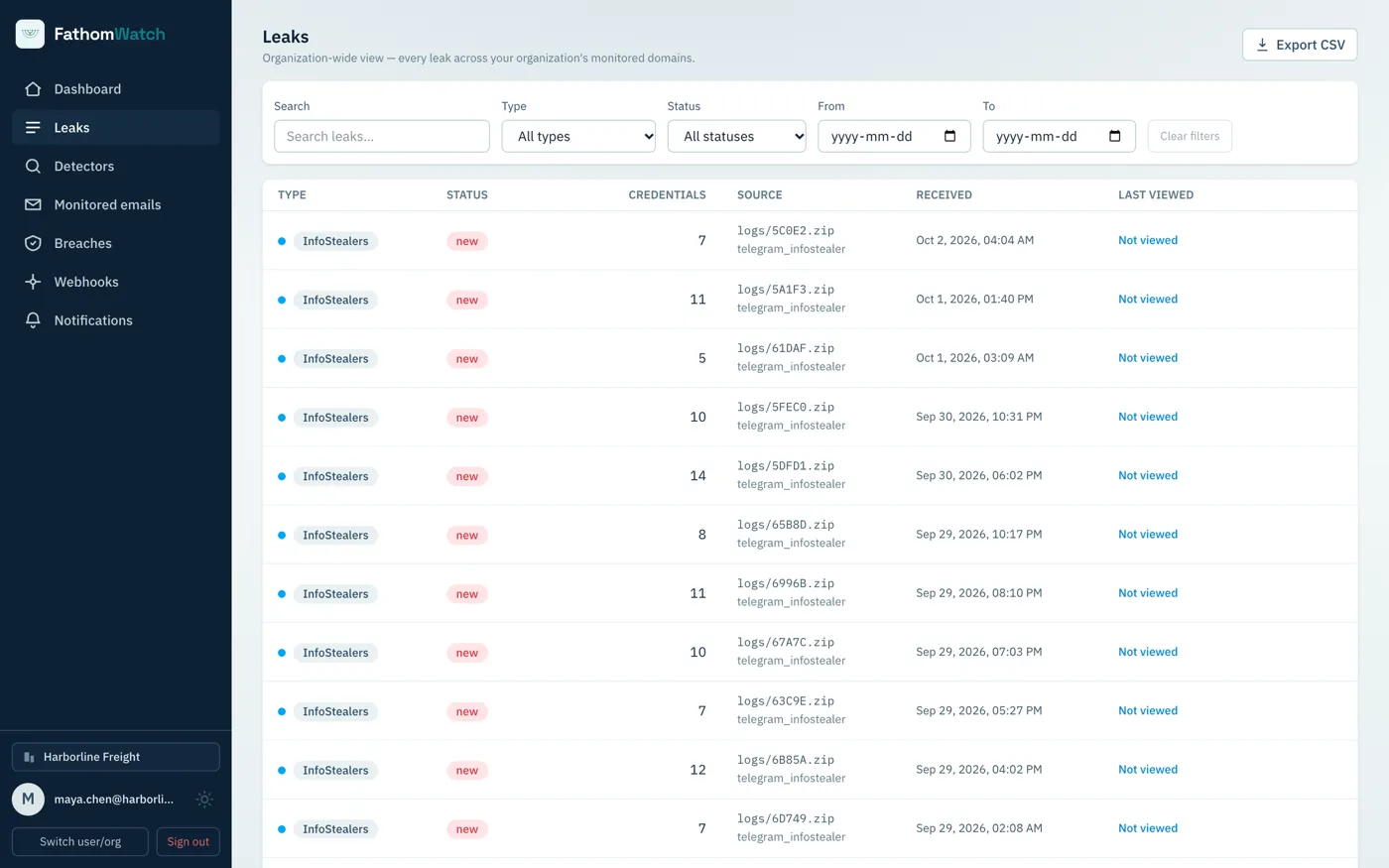Click the logs/6B85A.zip source entry
1389x868 pixels.
[x=786, y=760]
